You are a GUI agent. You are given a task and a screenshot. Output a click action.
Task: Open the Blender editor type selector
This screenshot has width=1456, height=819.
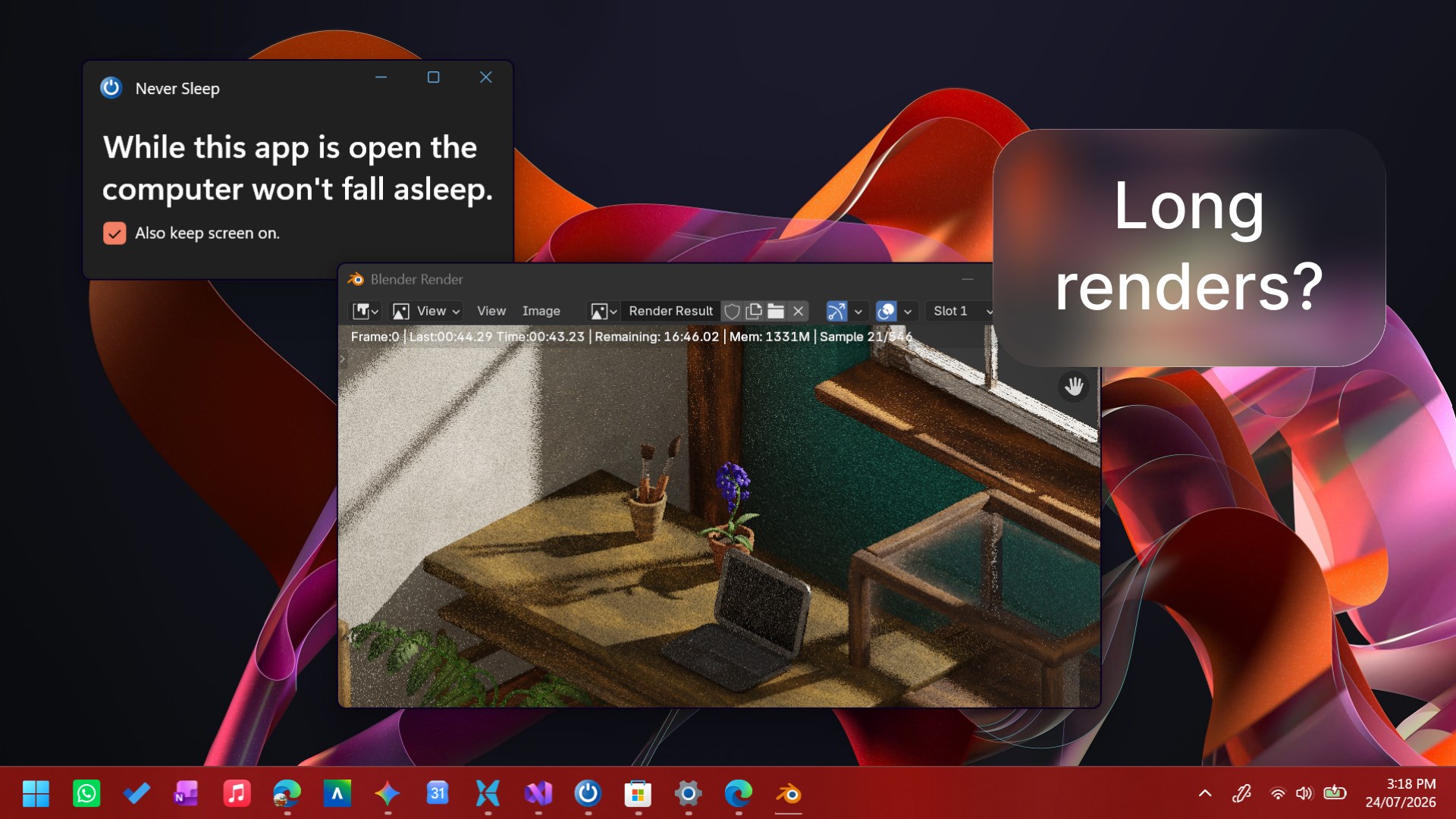[365, 311]
